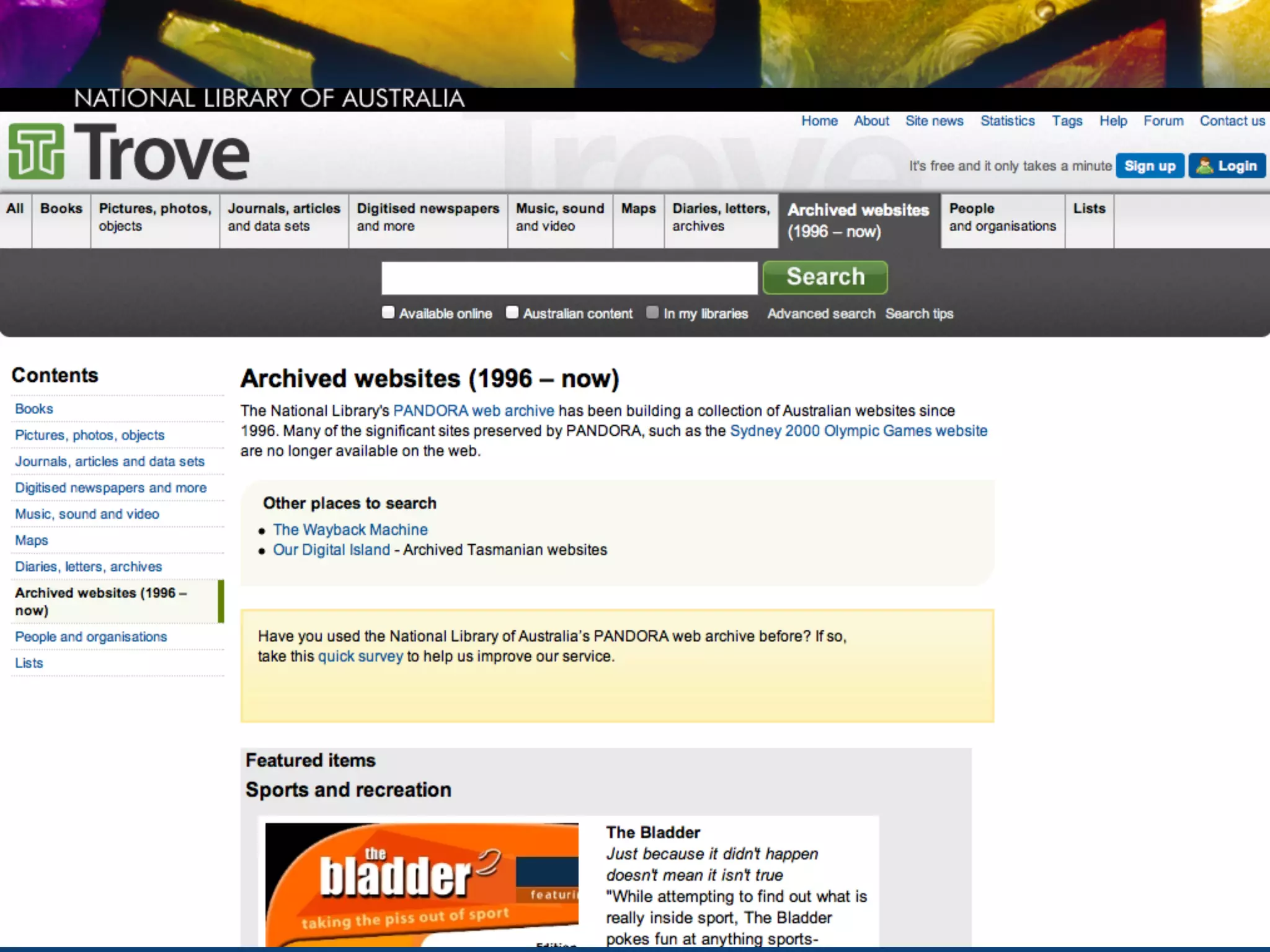1270x952 pixels.
Task: Click The Bladder featured thumbnail image
Action: [x=422, y=884]
